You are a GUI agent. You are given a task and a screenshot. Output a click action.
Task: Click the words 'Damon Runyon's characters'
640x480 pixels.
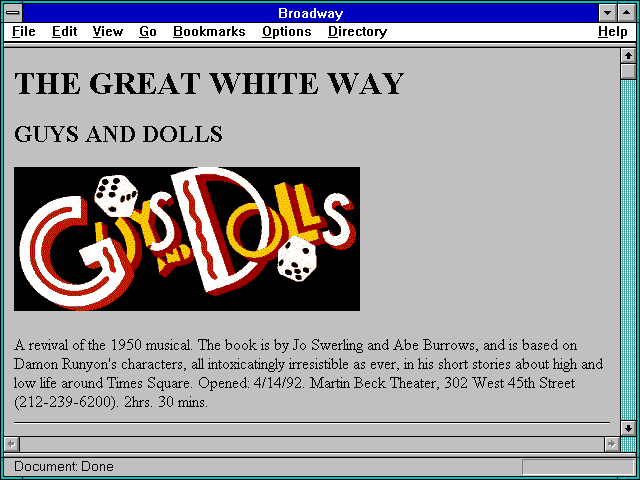coord(99,364)
